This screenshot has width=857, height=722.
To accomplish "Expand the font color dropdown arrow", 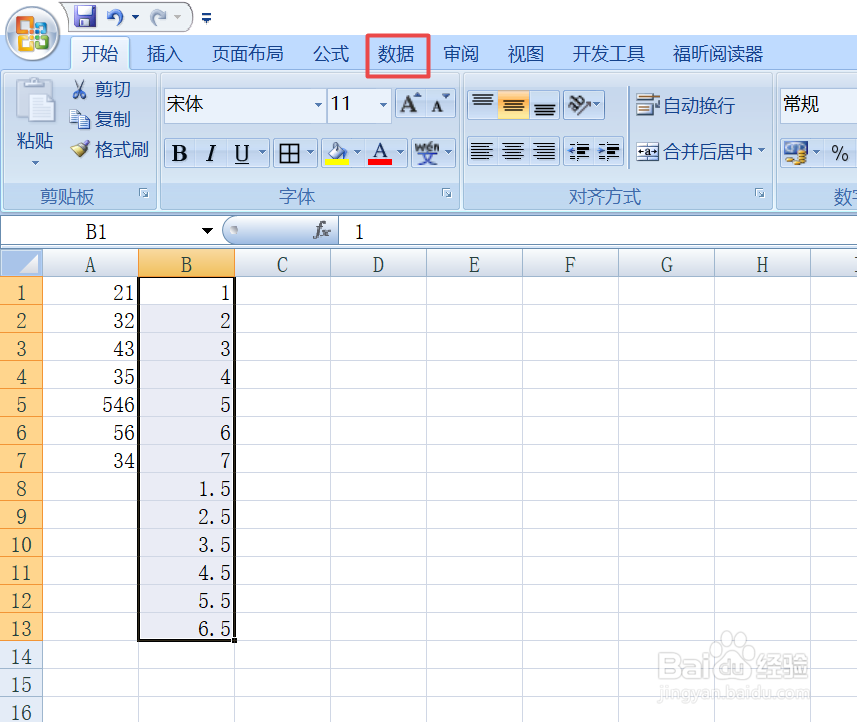I will coord(401,152).
